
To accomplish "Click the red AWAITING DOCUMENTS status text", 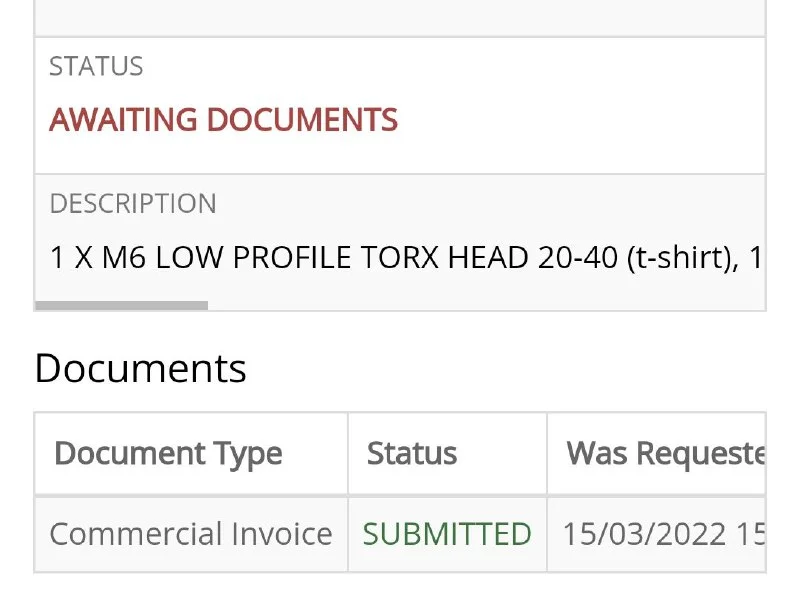I will pos(223,121).
